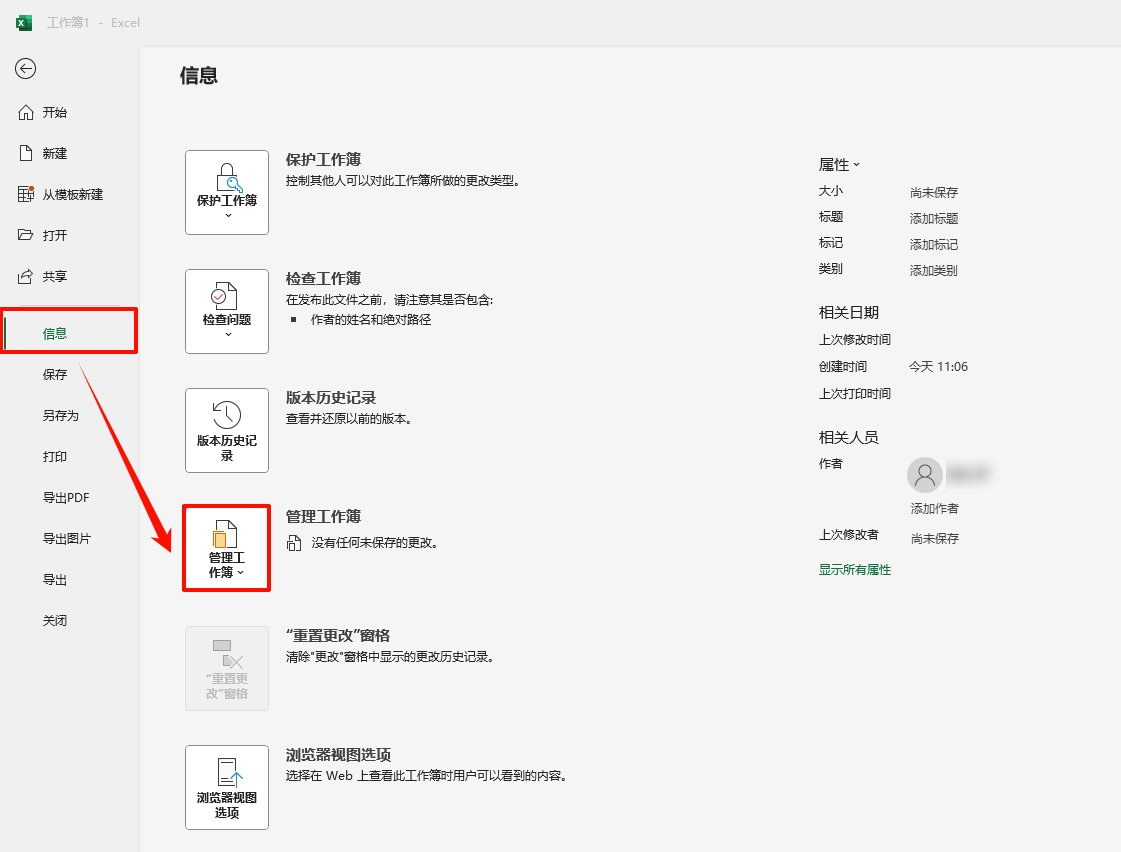Switch to the 打印 (Print) section
1121x852 pixels.
pos(56,456)
